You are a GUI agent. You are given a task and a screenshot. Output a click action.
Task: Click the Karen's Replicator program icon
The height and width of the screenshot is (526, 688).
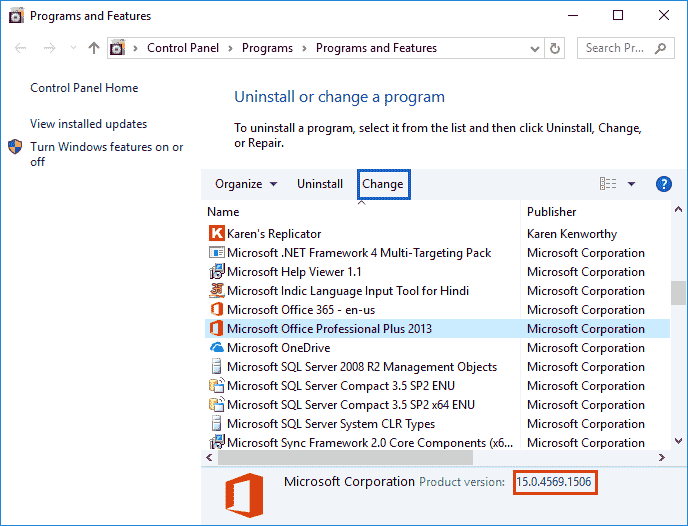(216, 233)
